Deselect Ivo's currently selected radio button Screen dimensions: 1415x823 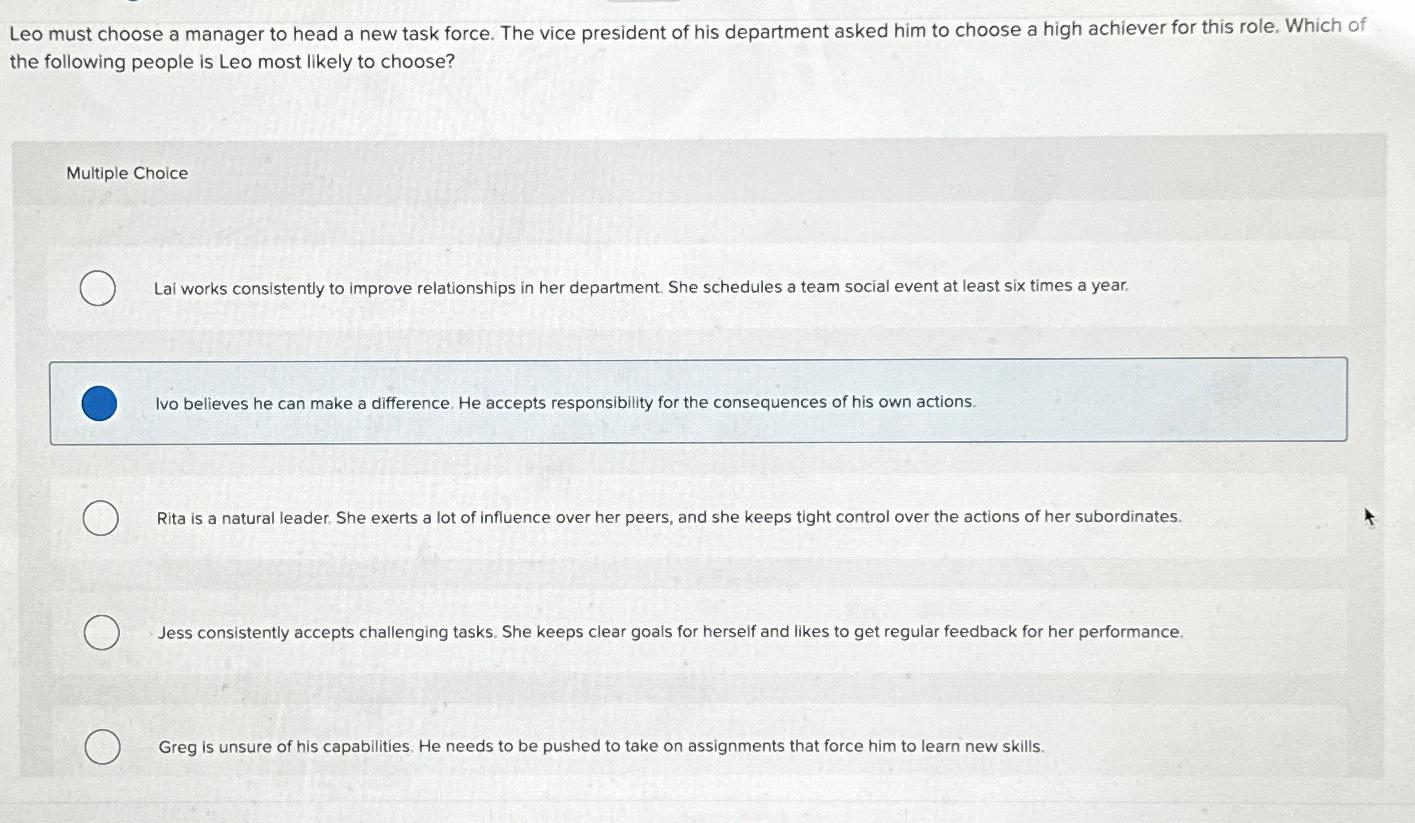99,404
